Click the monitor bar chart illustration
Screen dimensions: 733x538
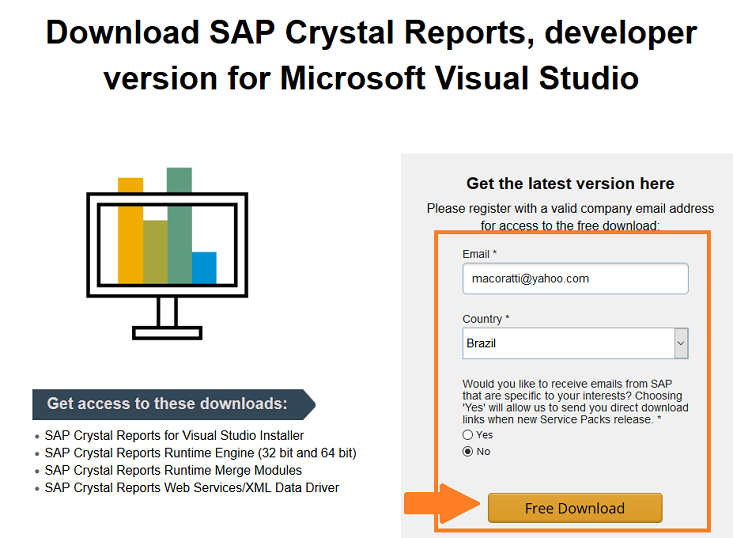(x=167, y=253)
